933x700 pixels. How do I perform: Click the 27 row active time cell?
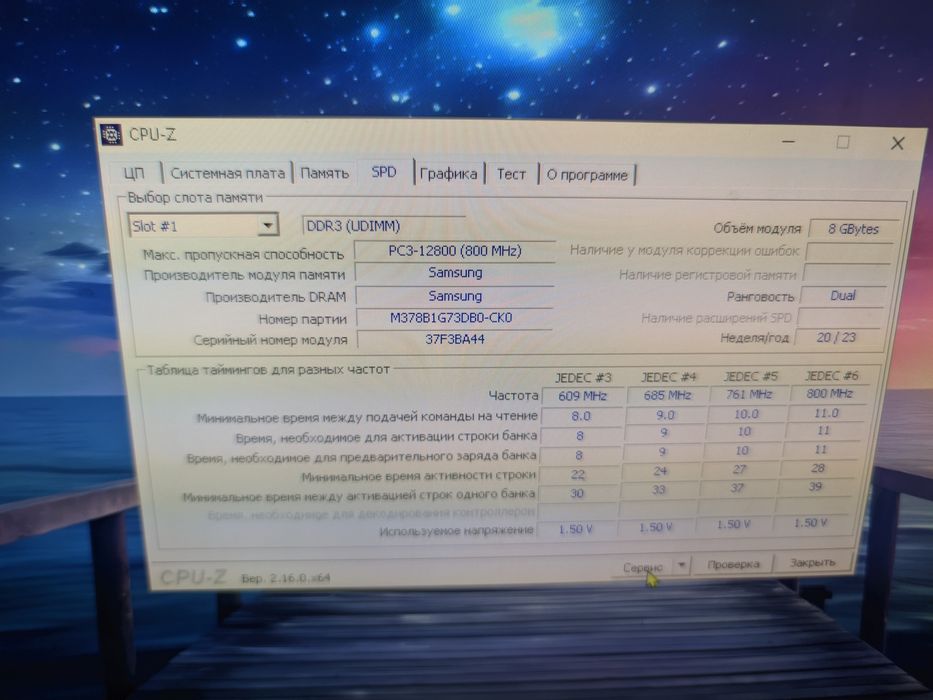(x=739, y=469)
